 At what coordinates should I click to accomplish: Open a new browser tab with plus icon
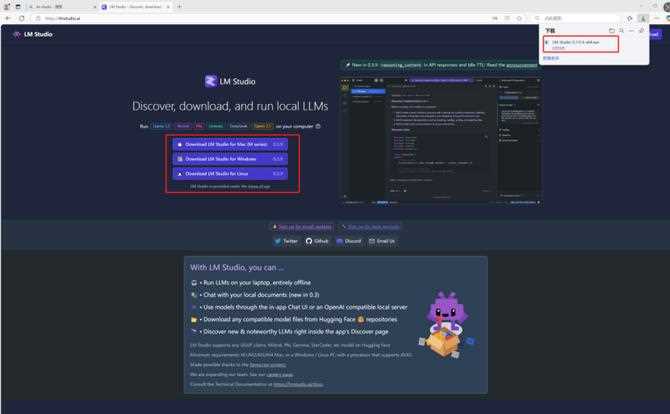click(179, 6)
